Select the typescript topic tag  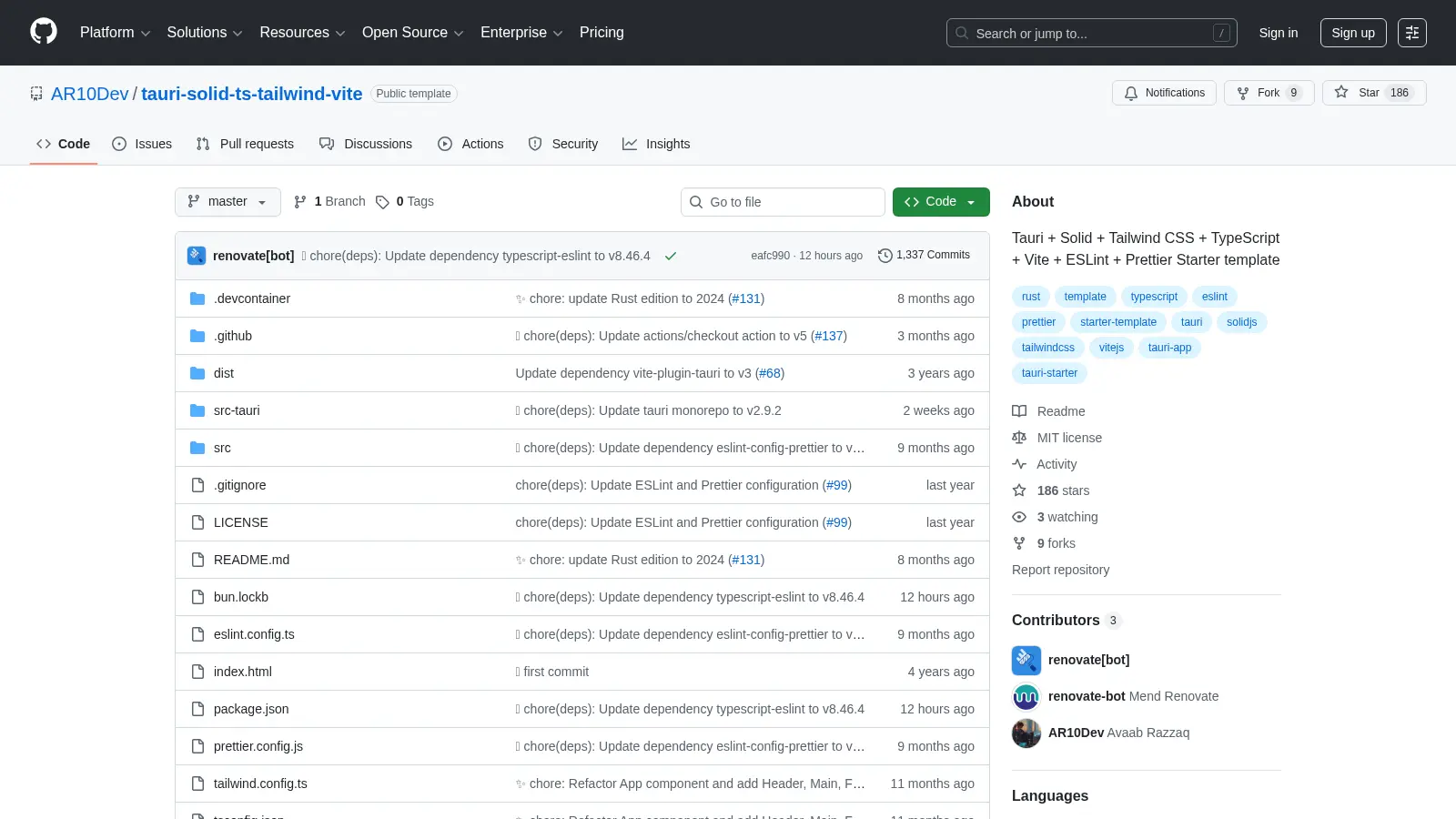(x=1154, y=297)
